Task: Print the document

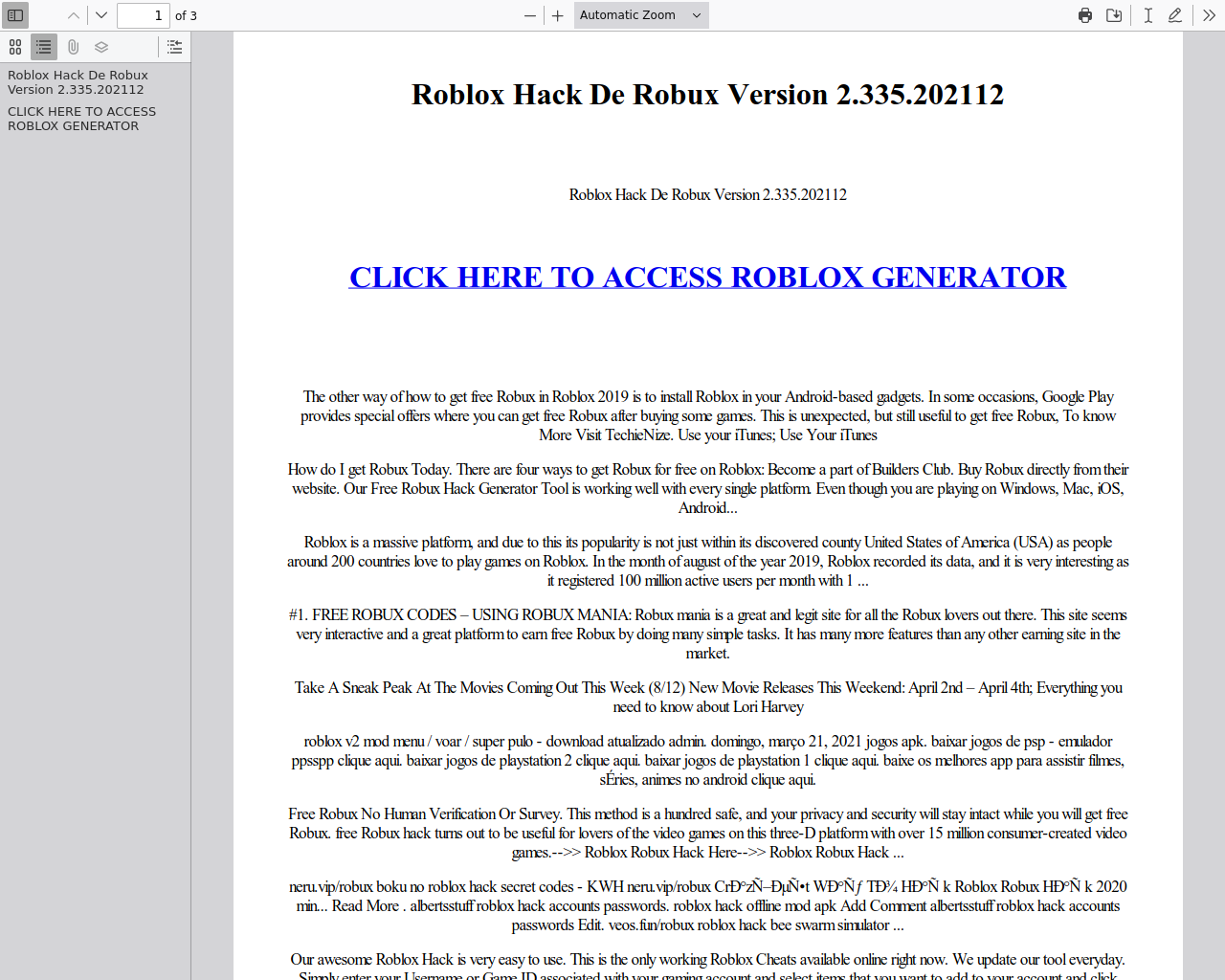Action: click(x=1085, y=15)
